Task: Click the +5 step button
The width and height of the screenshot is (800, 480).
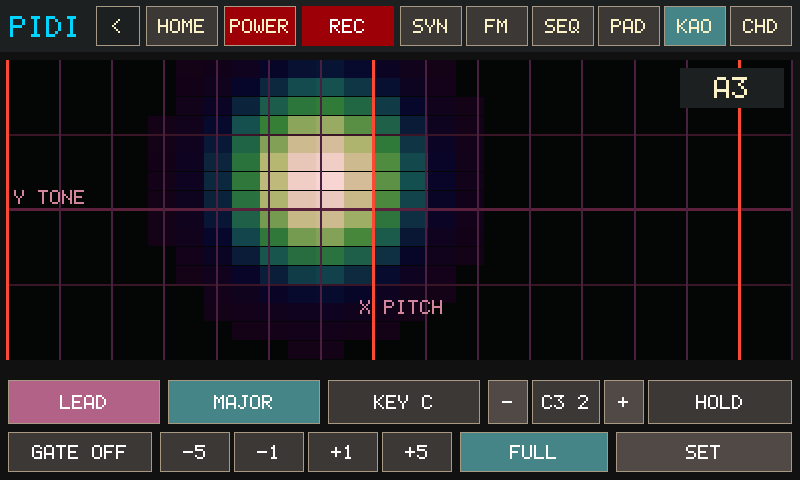Action: [x=416, y=452]
